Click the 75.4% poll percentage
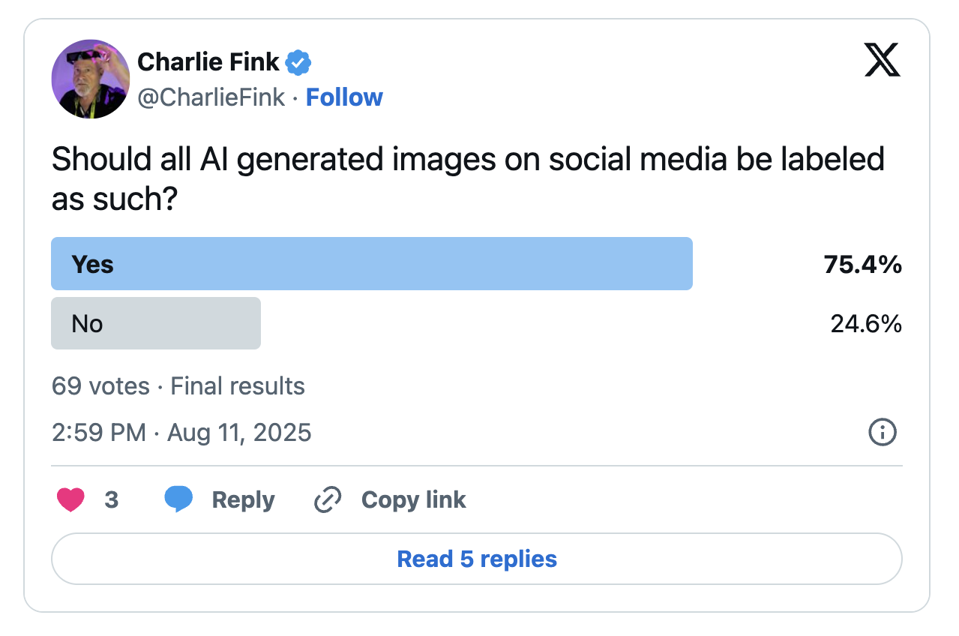Screen dimensions: 959x636 [x=862, y=264]
